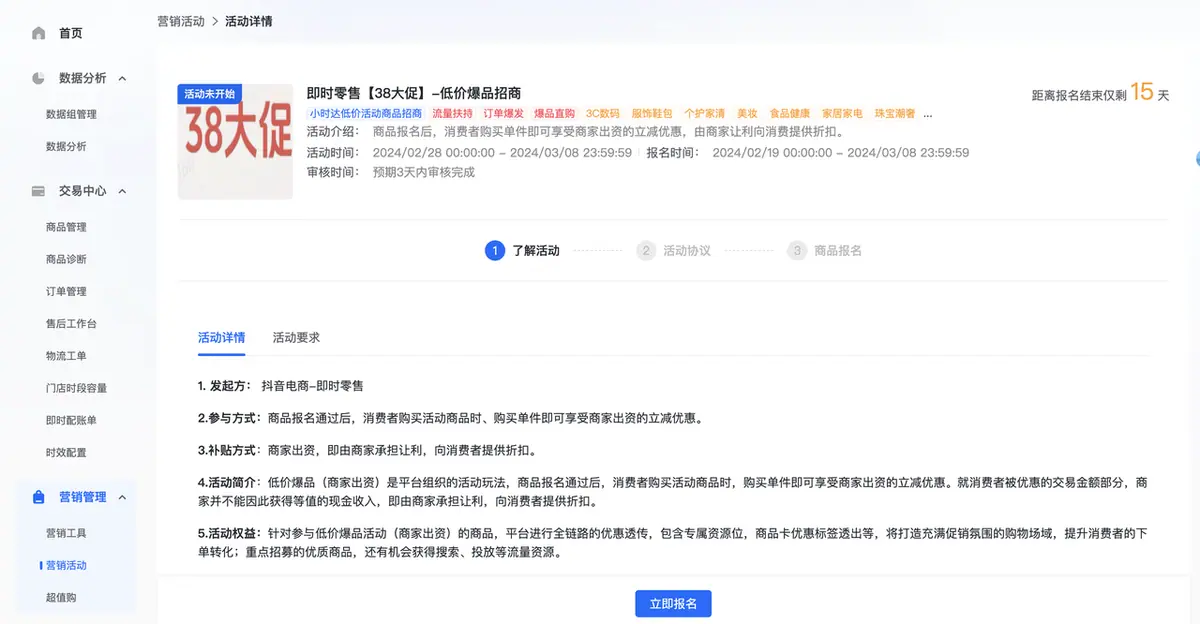The image size is (1200, 624).
Task: Click the 家居家电 tag
Action: click(842, 114)
